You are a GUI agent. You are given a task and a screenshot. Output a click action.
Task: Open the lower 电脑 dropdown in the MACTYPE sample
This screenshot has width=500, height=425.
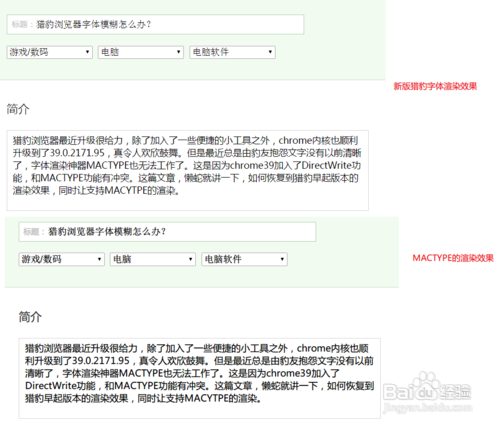[x=153, y=259]
